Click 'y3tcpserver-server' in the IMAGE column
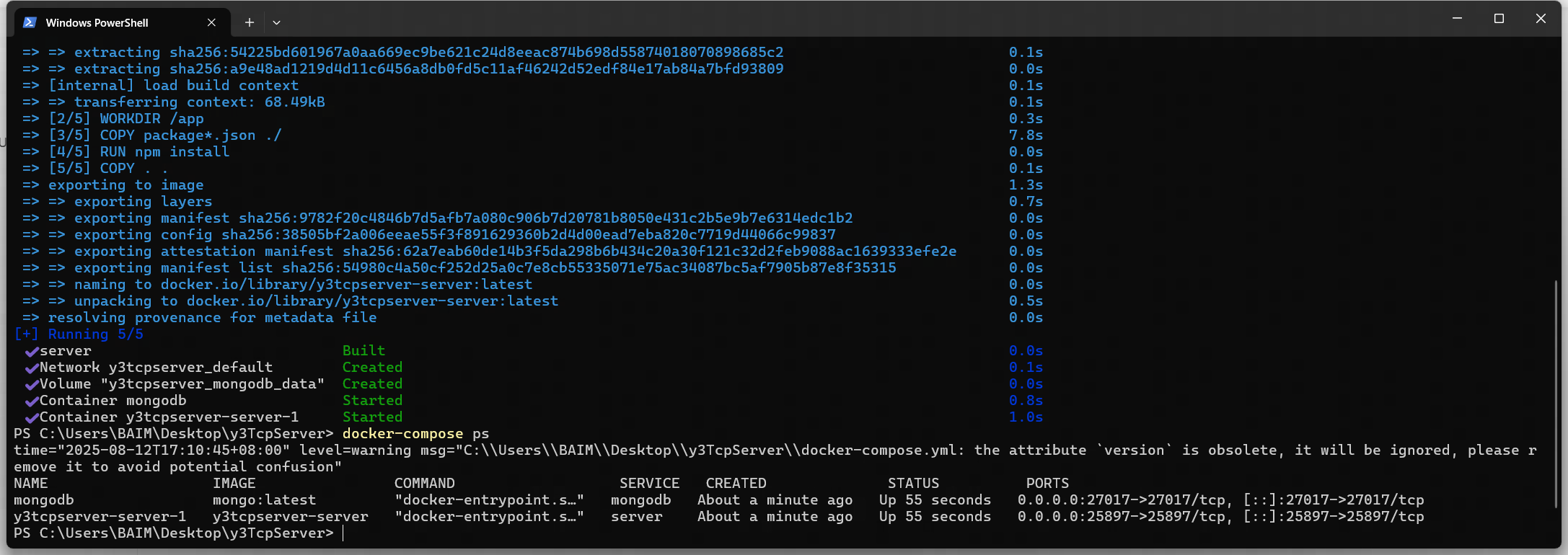 [x=290, y=517]
